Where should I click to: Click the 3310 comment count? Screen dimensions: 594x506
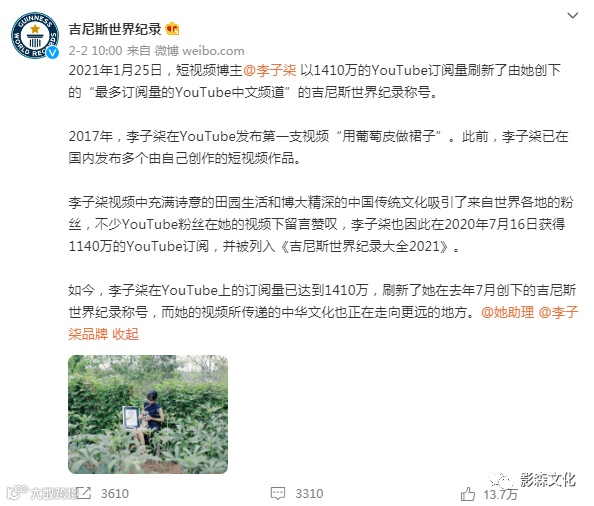[x=309, y=494]
